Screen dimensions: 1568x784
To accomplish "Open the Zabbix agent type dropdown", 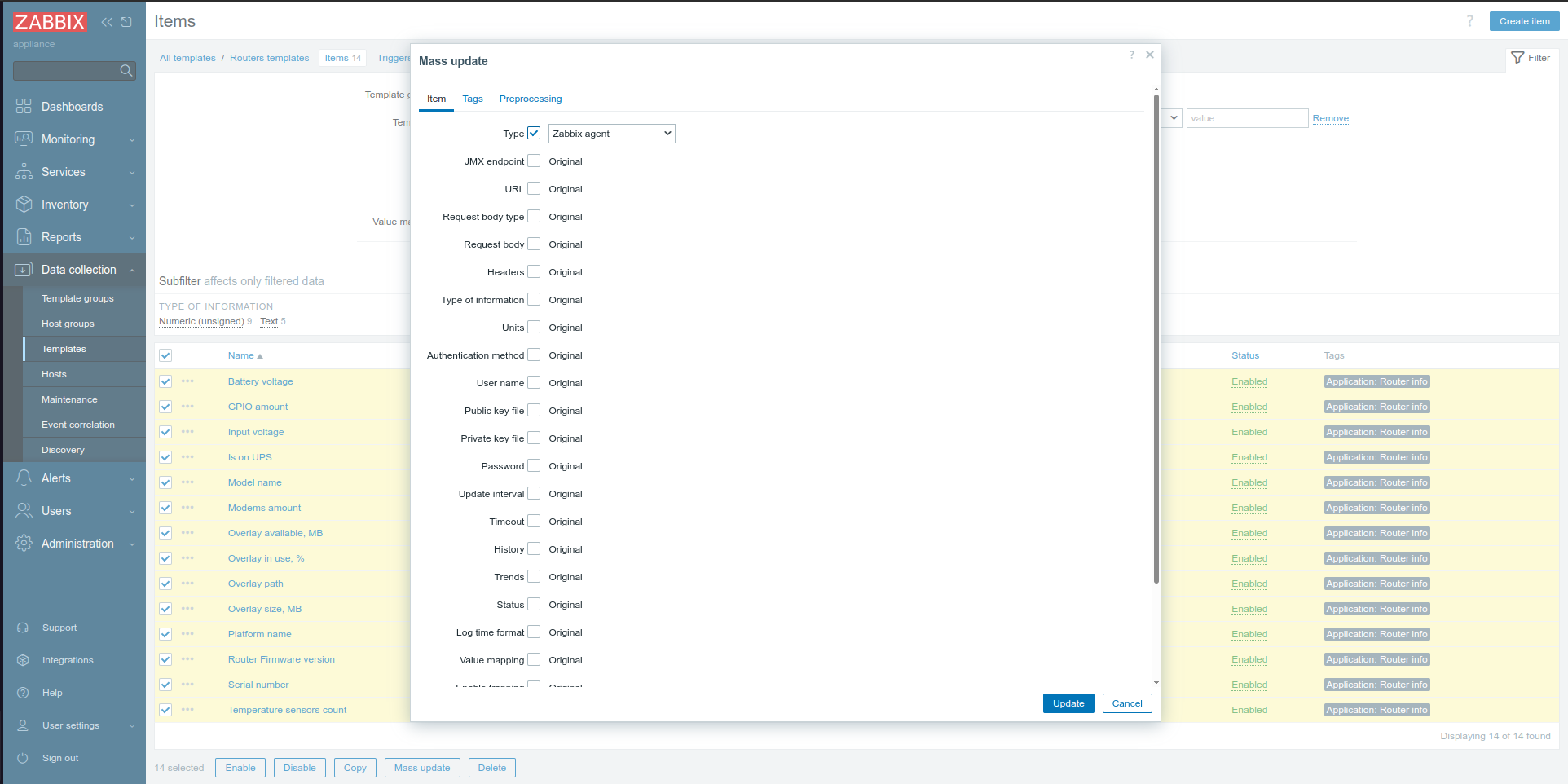I will click(x=611, y=134).
